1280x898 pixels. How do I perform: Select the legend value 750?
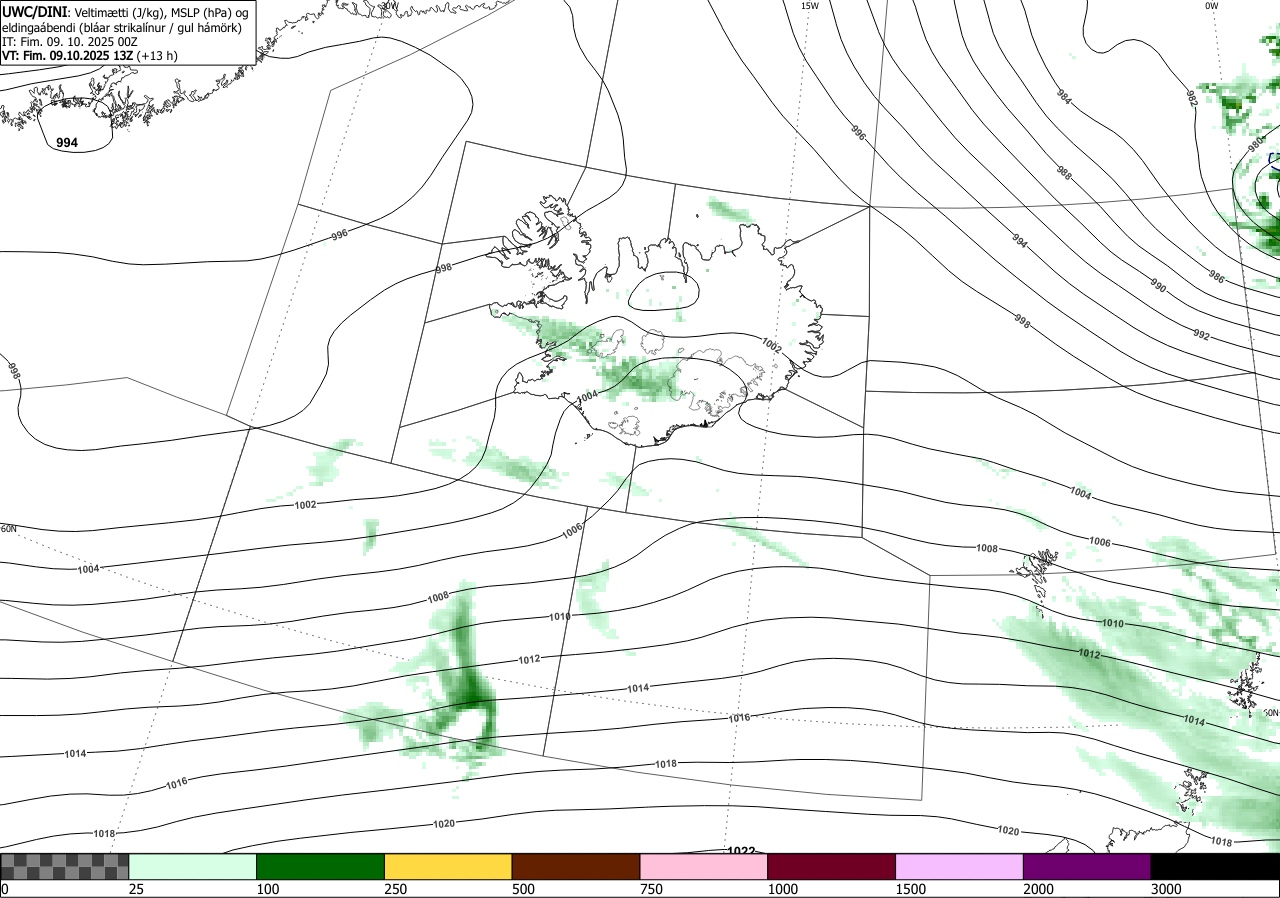pyautogui.click(x=652, y=889)
